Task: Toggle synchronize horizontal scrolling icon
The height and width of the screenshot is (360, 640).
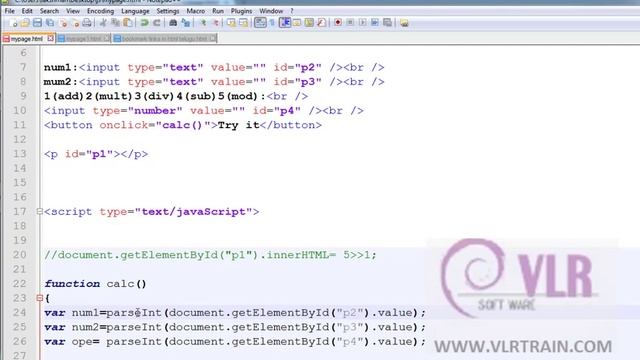Action: click(x=244, y=23)
